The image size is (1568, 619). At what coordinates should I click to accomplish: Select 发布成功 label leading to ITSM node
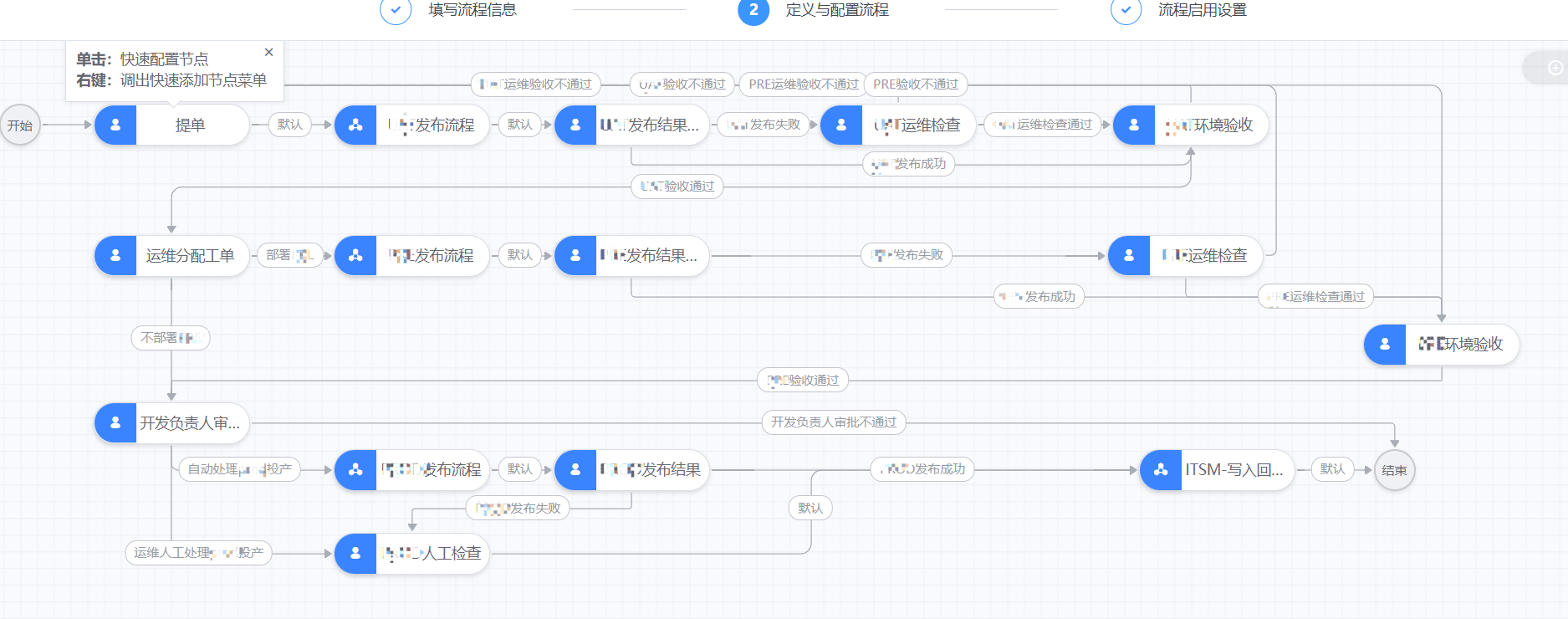pyautogui.click(x=922, y=469)
